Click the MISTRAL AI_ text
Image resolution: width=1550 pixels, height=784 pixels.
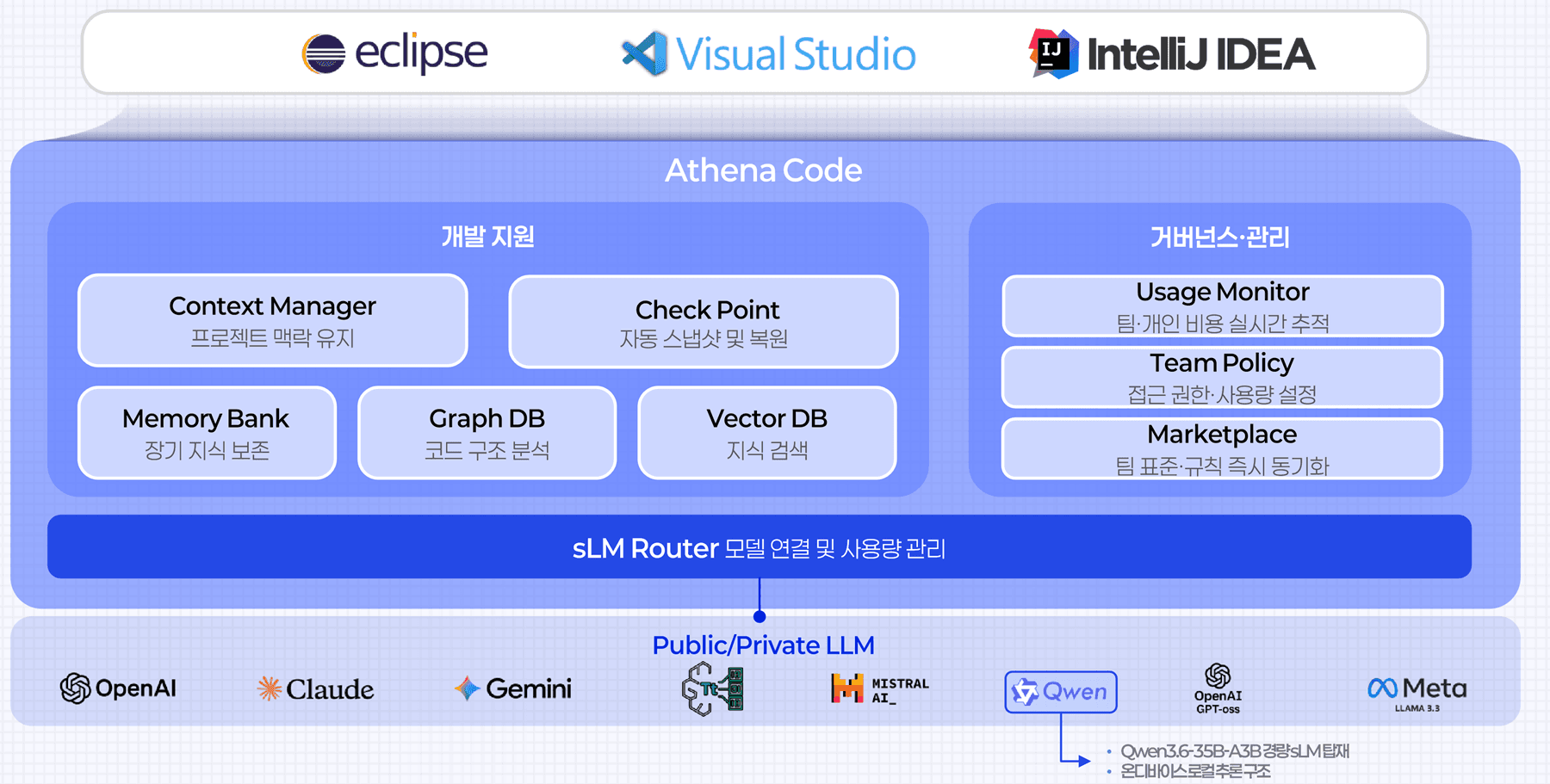tap(901, 690)
